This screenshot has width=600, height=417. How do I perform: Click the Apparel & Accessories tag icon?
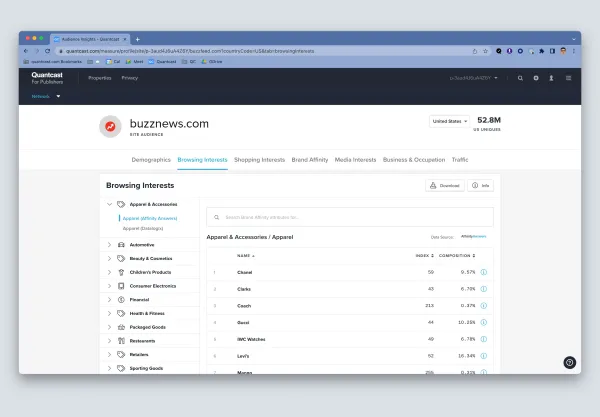(121, 204)
